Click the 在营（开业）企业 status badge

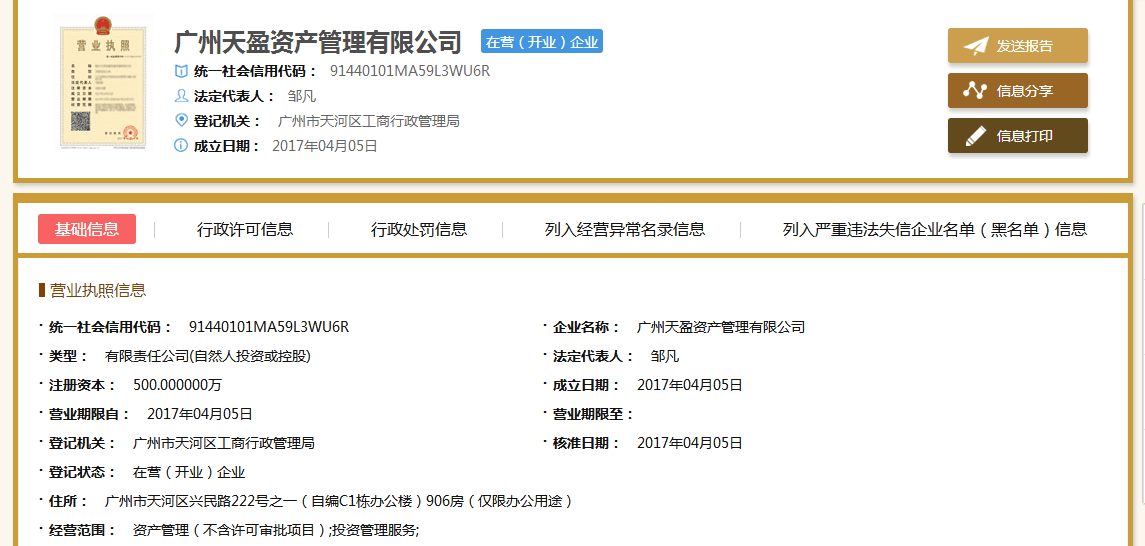542,42
